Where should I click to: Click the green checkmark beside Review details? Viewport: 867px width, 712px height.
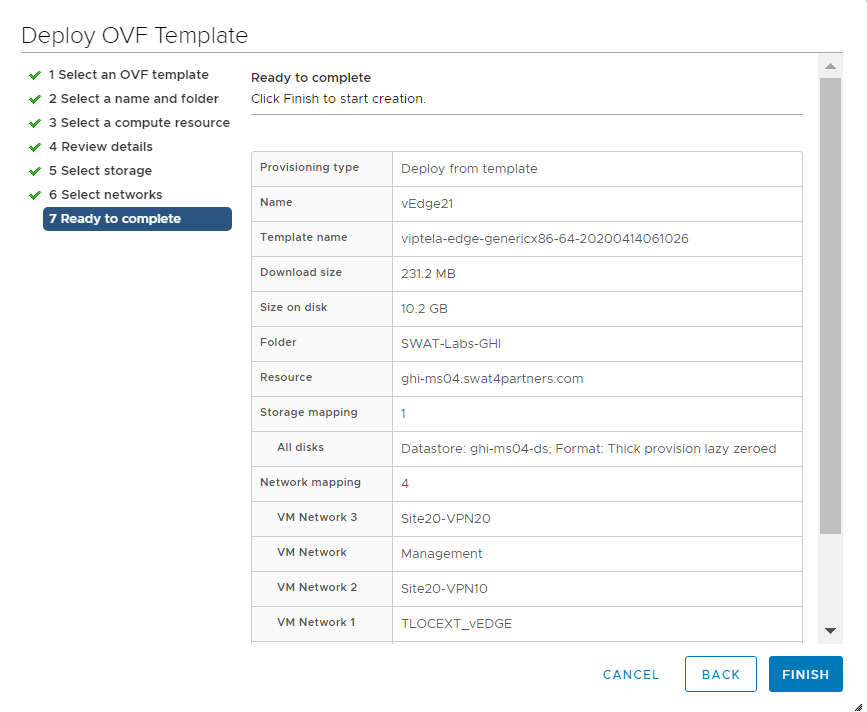35,147
